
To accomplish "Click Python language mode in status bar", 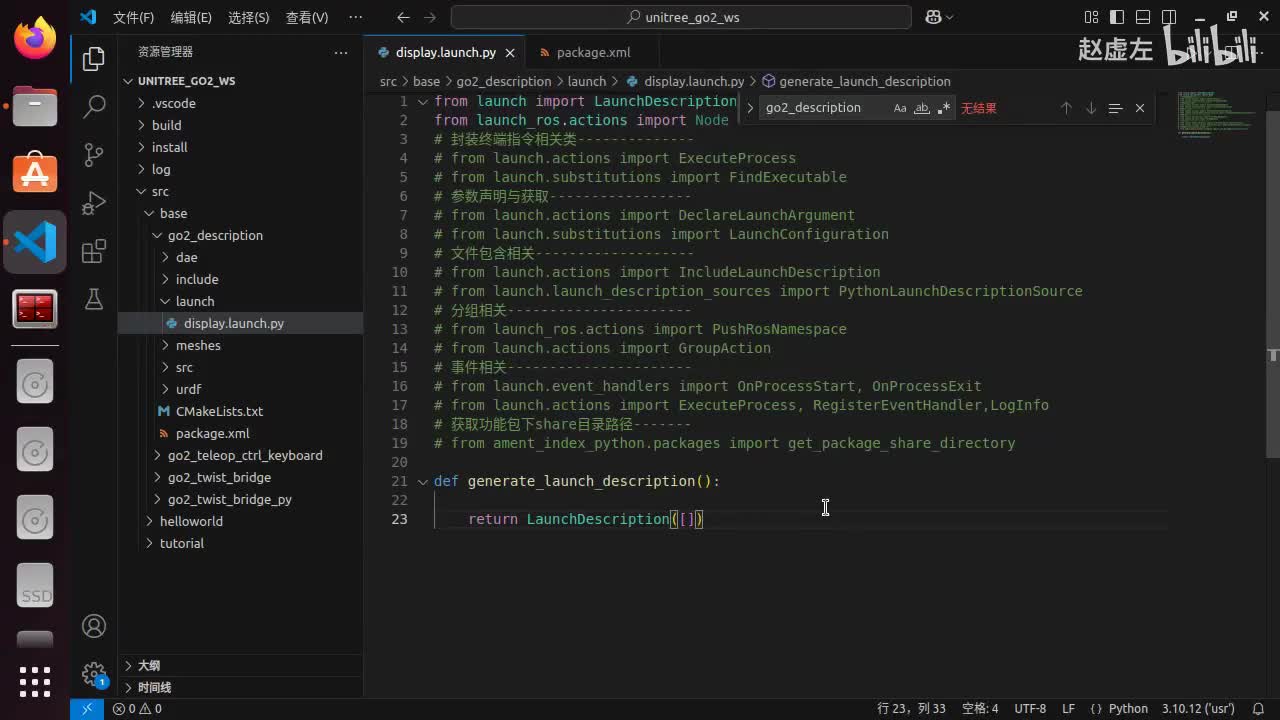I will tap(1128, 708).
